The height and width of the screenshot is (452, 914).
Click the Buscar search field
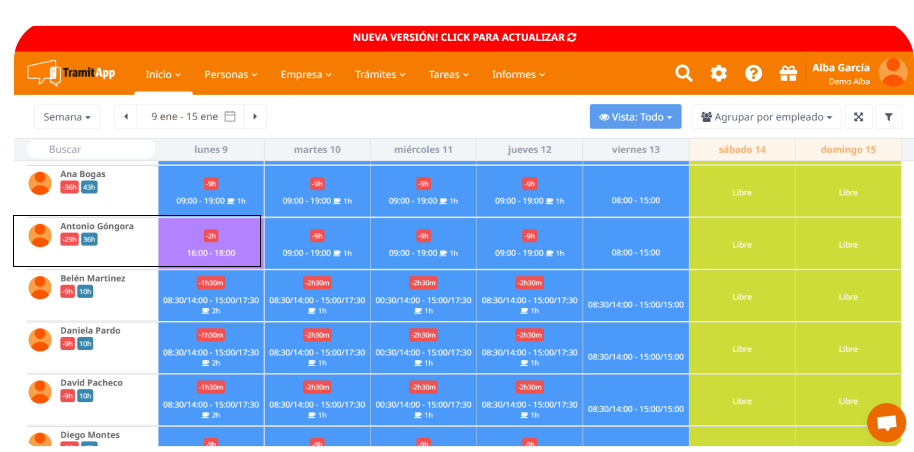click(x=90, y=149)
